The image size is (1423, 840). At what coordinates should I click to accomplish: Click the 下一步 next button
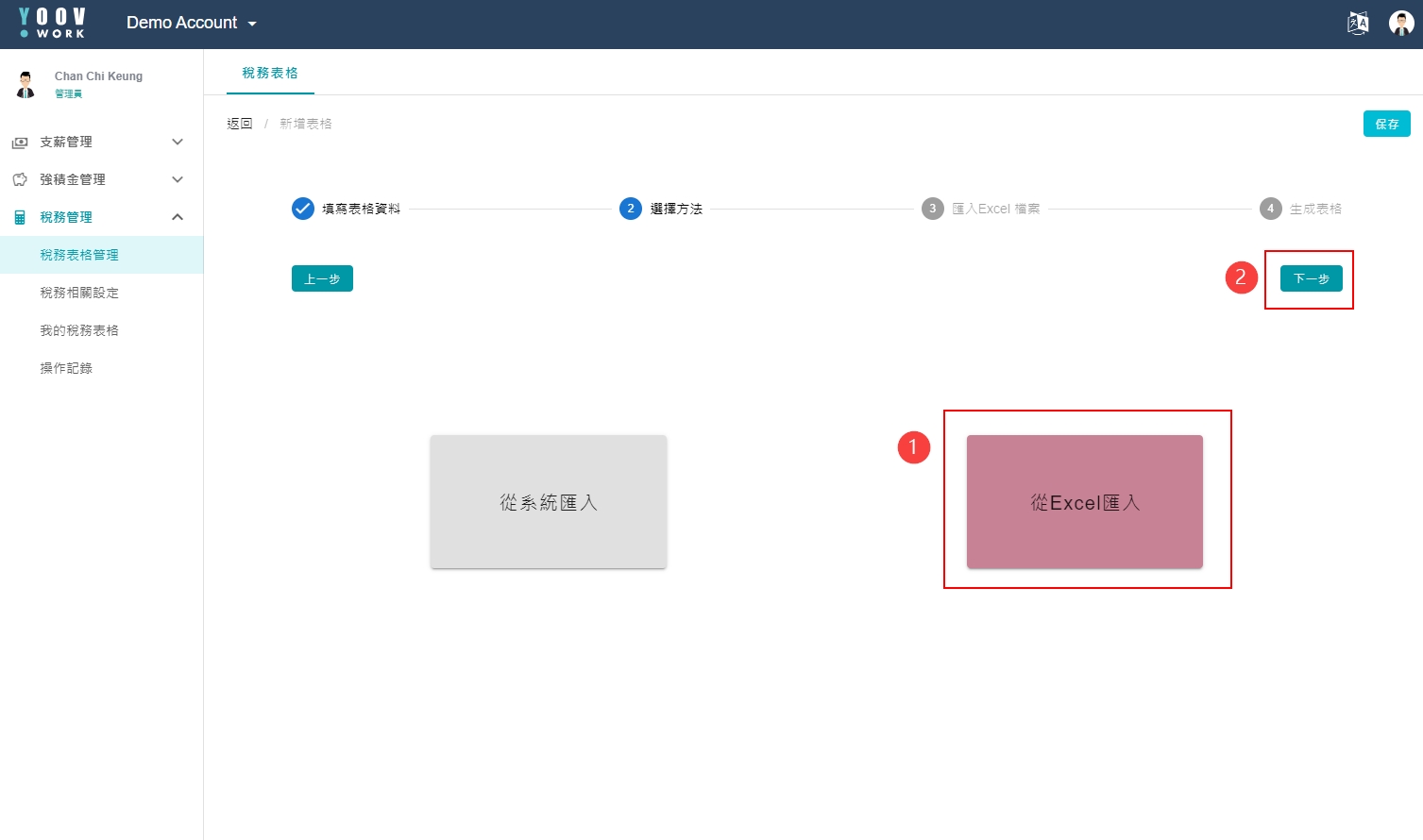click(x=1311, y=278)
